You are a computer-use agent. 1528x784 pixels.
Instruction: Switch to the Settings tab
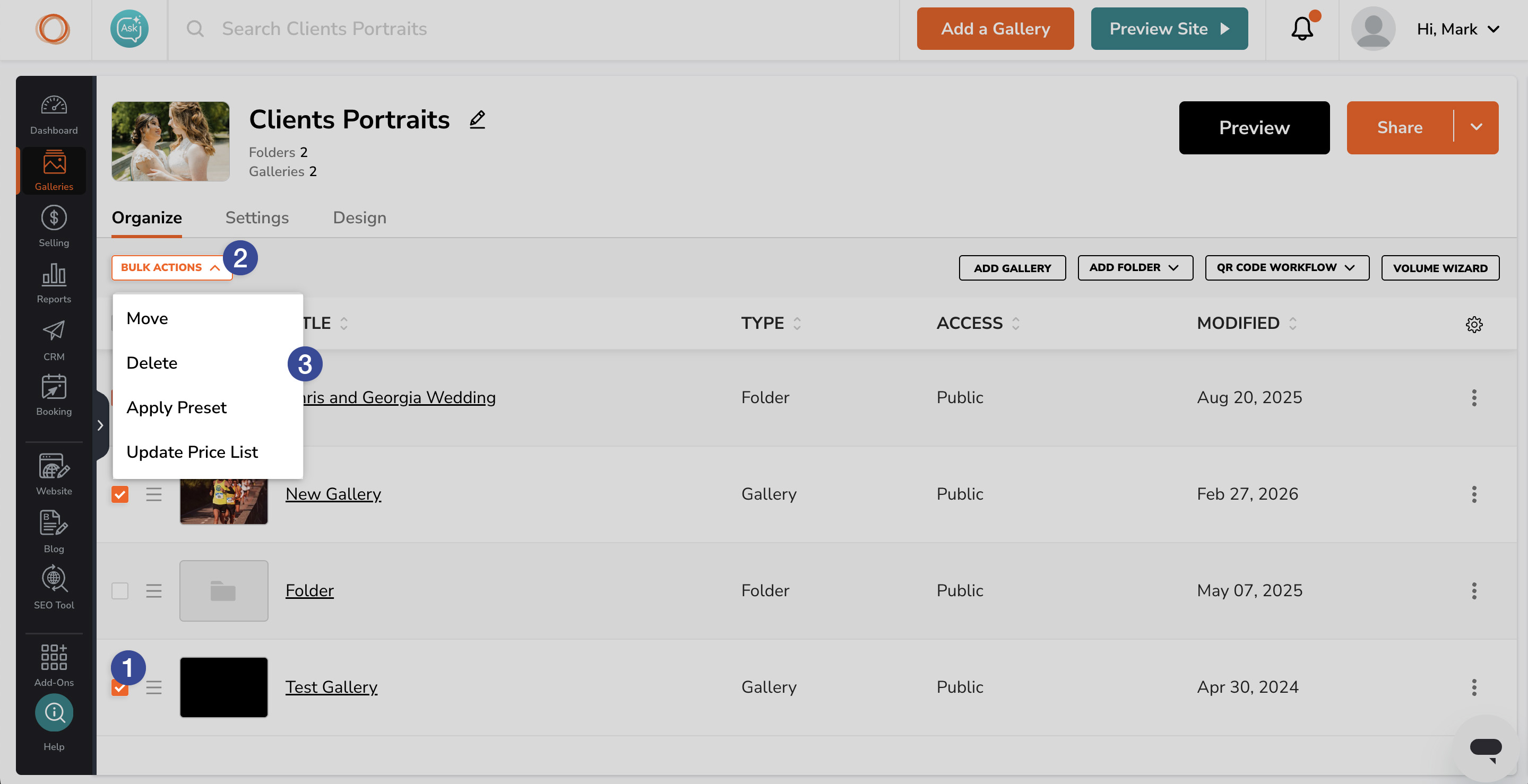coord(257,217)
